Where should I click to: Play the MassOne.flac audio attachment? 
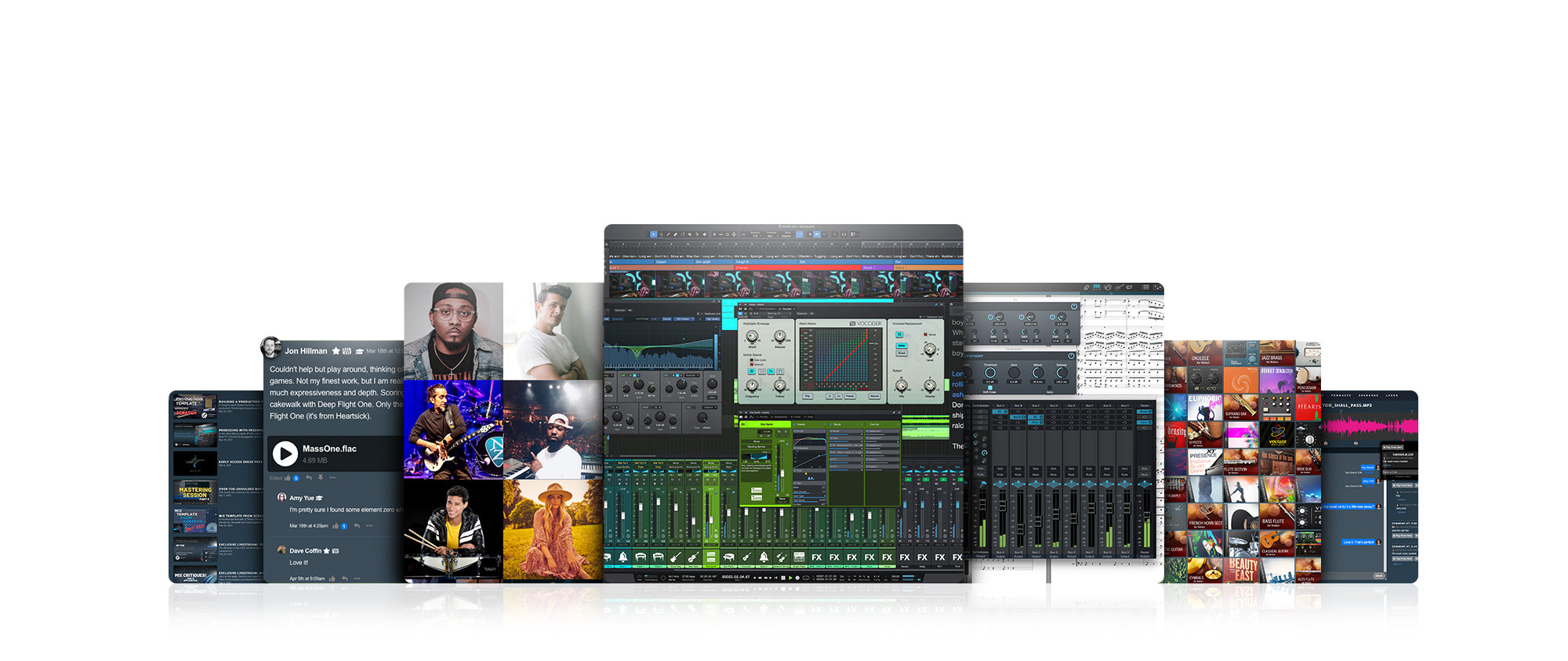click(285, 453)
